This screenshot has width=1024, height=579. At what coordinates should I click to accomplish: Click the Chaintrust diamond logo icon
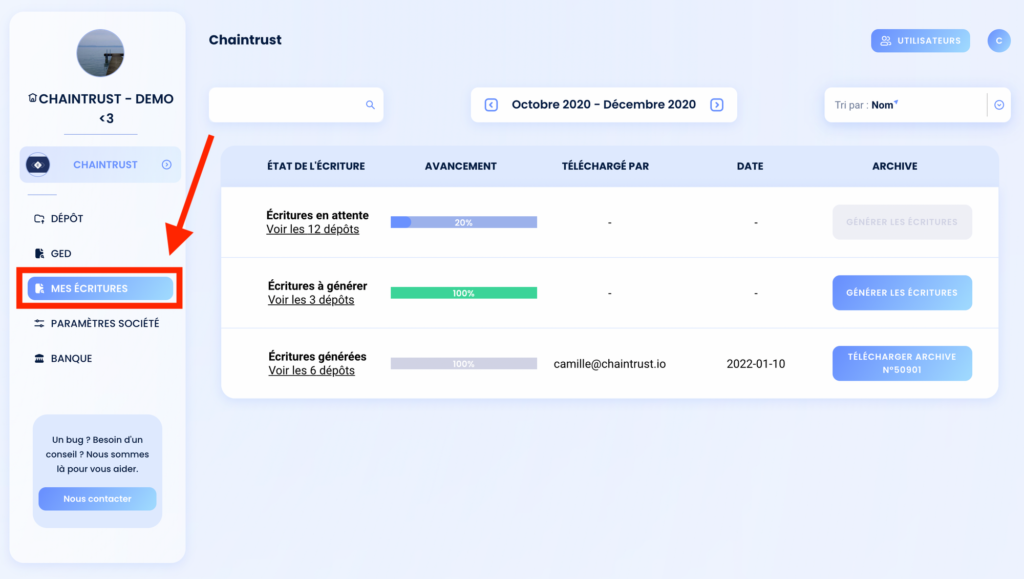pyautogui.click(x=38, y=164)
